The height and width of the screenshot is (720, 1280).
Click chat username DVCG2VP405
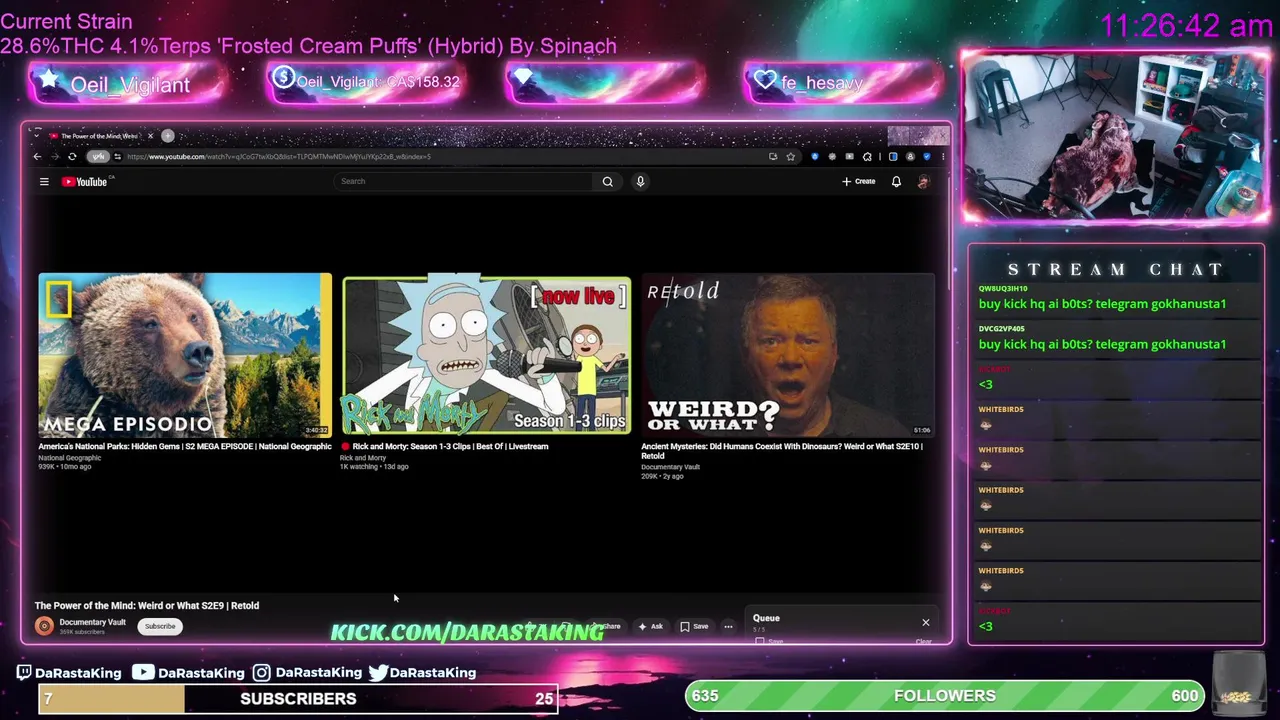pyautogui.click(x=1002, y=329)
